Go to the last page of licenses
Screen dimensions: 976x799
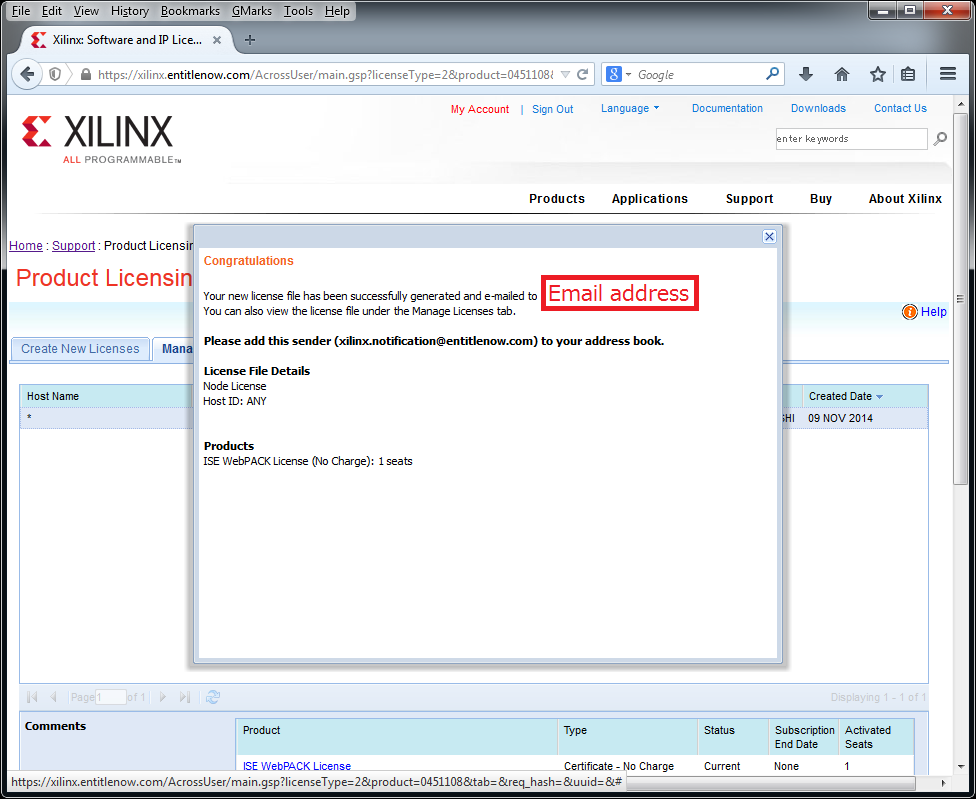click(184, 697)
